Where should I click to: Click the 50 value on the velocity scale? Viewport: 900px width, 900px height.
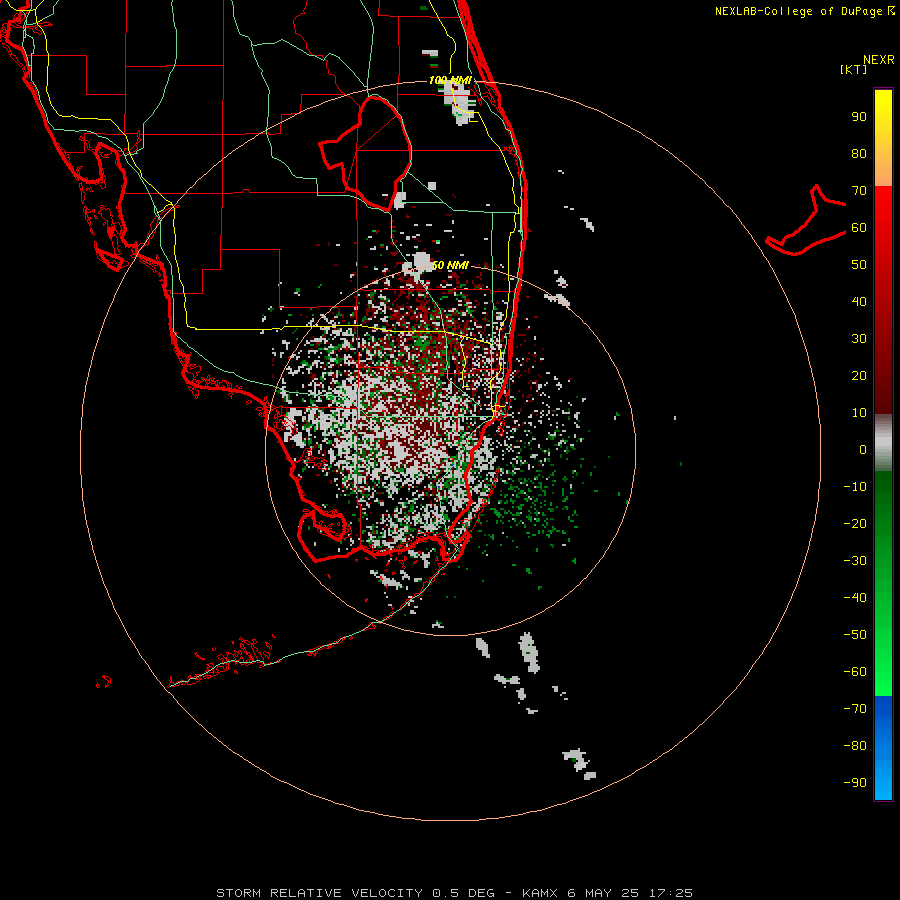pyautogui.click(x=859, y=265)
